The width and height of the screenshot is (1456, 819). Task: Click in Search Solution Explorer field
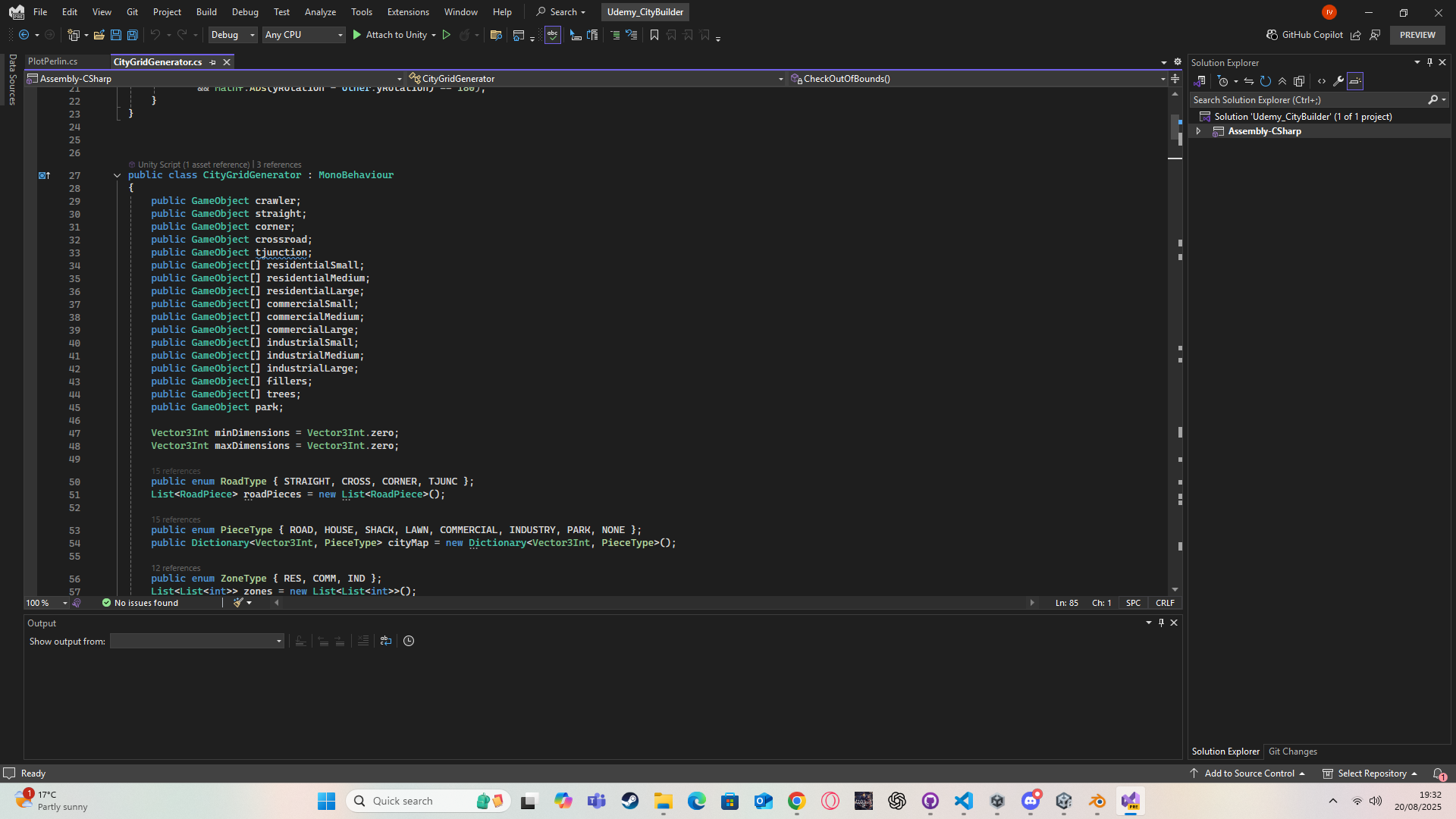pyautogui.click(x=1308, y=100)
